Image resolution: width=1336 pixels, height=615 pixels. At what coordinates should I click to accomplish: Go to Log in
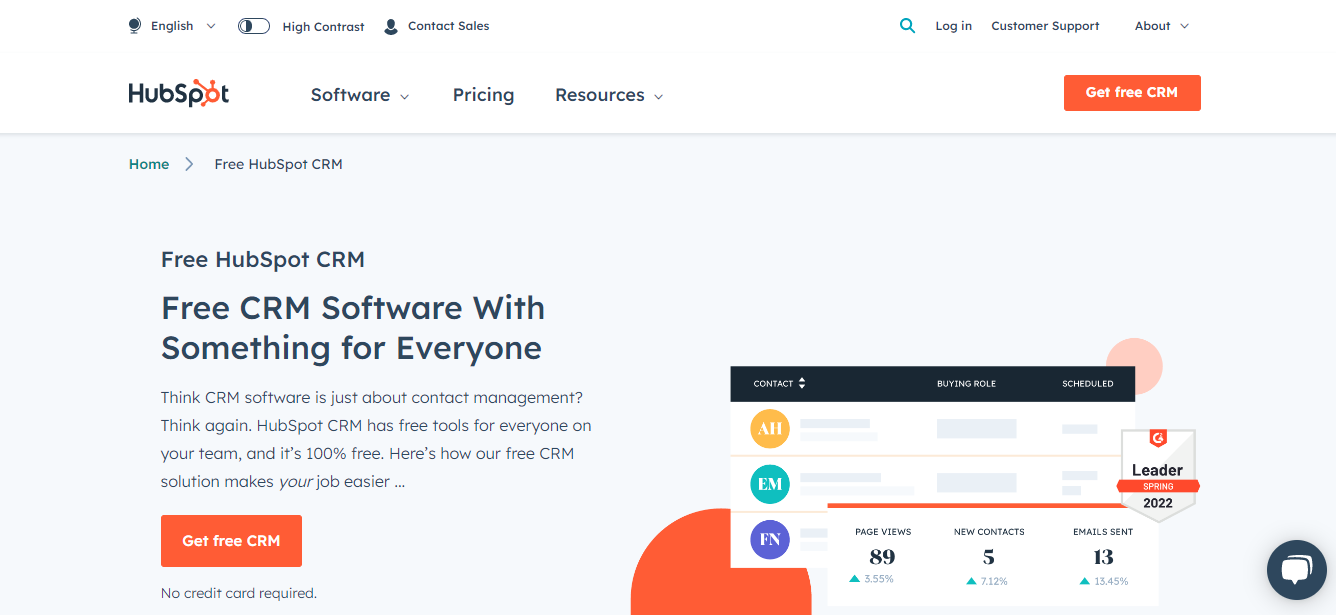tap(954, 26)
